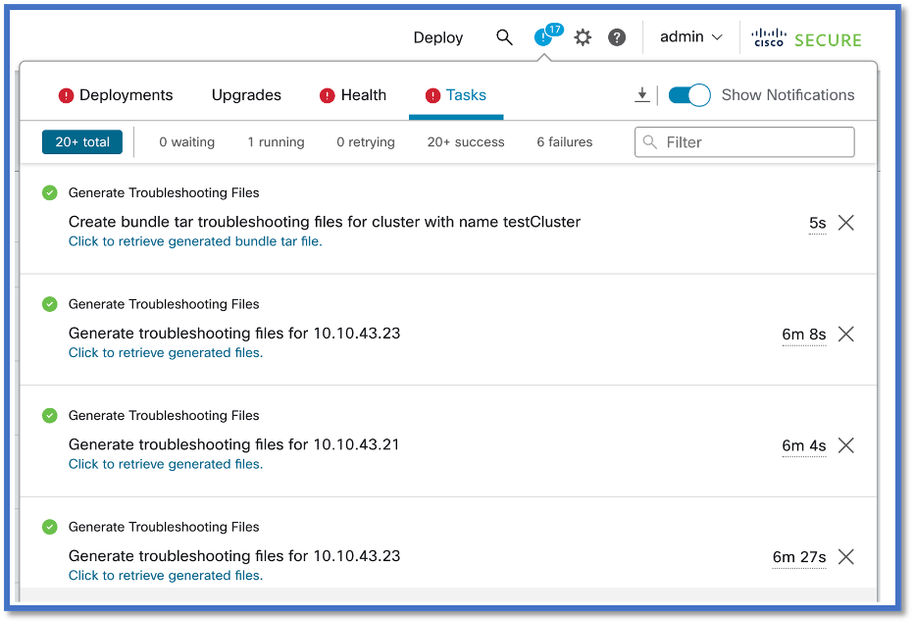Switch to the Health tab
This screenshot has width=914, height=624.
[353, 95]
